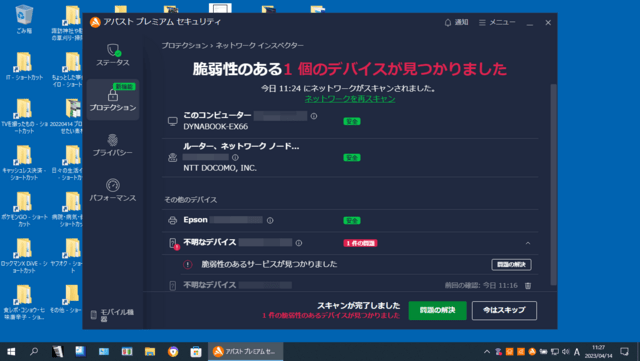Expand the system tray hidden icons chevron

tap(487, 351)
